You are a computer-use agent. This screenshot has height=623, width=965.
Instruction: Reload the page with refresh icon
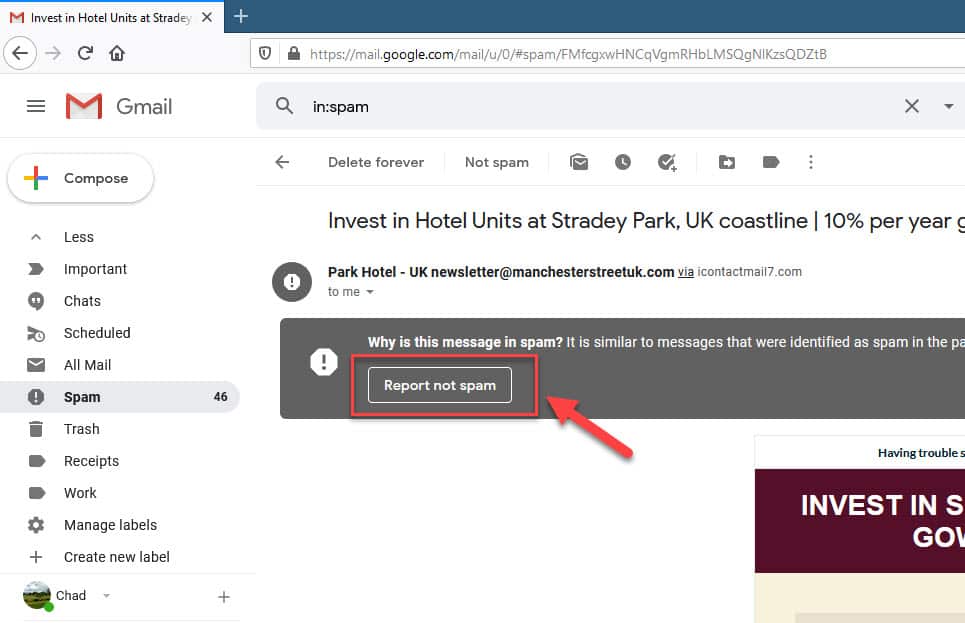click(85, 54)
